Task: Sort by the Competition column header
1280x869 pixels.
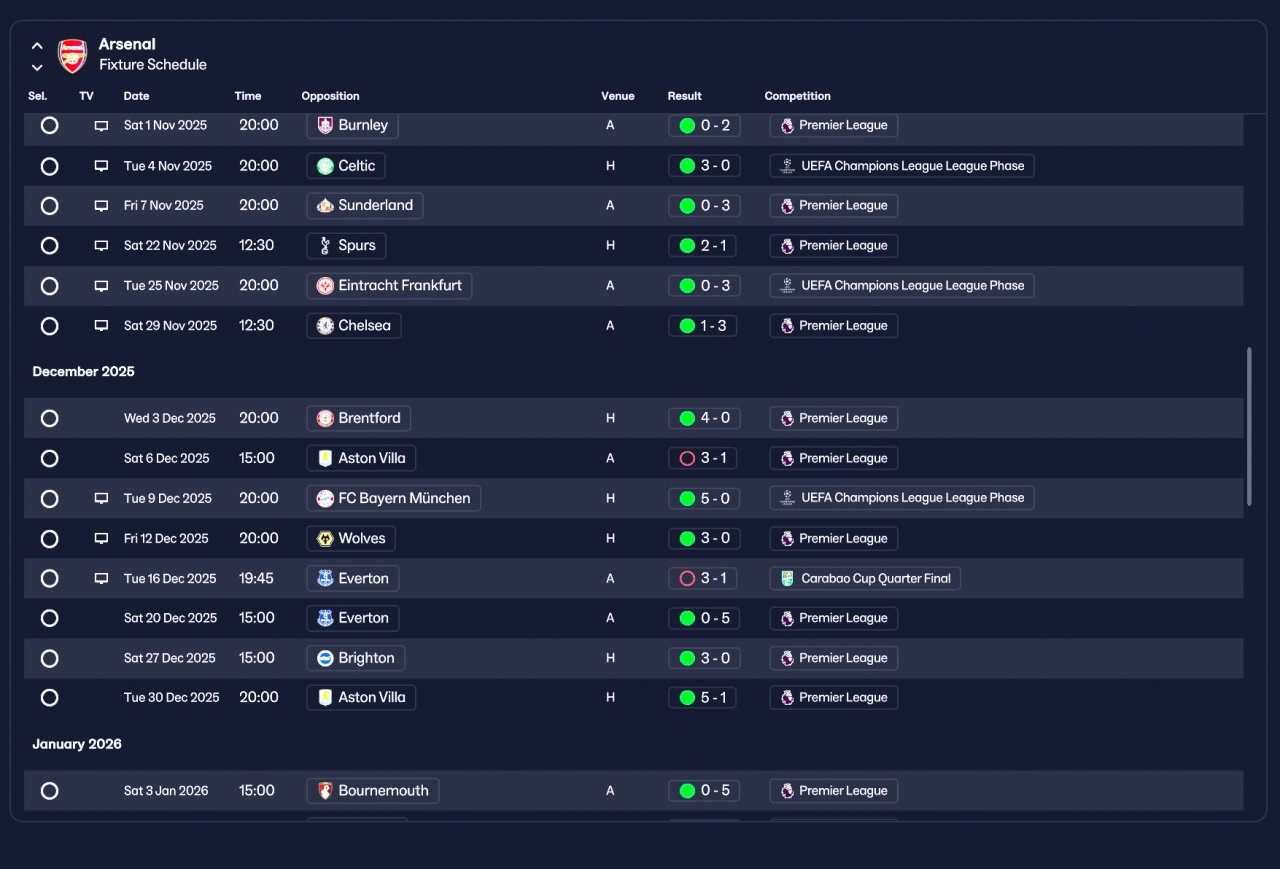Action: click(798, 96)
